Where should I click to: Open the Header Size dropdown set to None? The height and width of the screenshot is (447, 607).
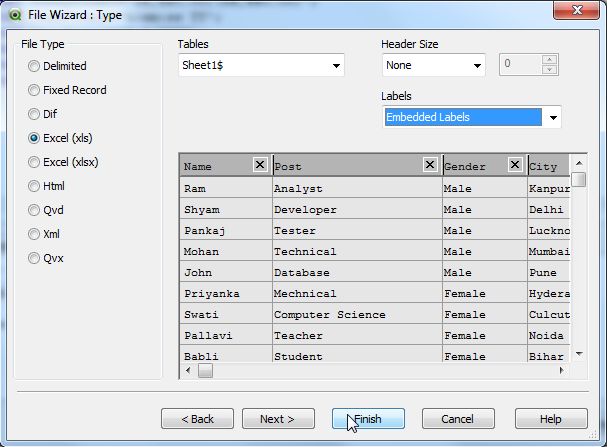point(434,65)
